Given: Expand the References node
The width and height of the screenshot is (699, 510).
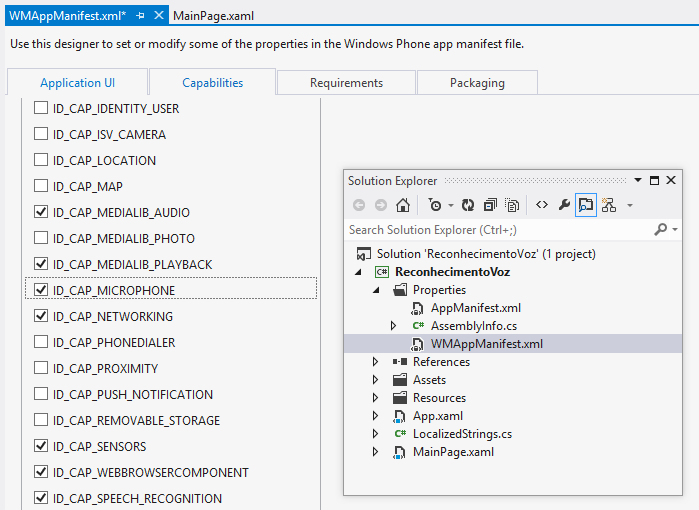Looking at the screenshot, I should click(x=375, y=362).
